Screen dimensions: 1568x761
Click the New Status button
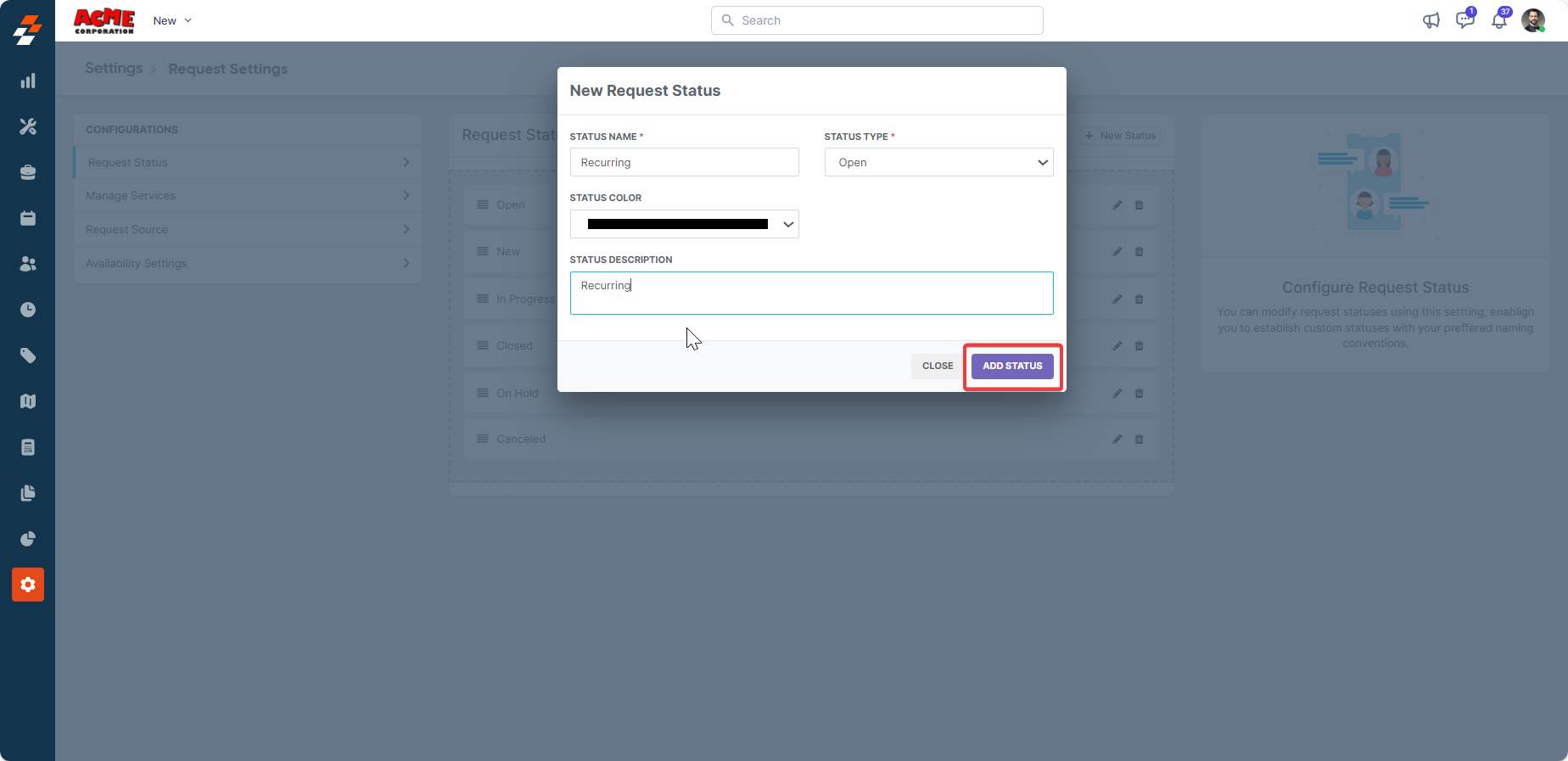(x=1121, y=136)
